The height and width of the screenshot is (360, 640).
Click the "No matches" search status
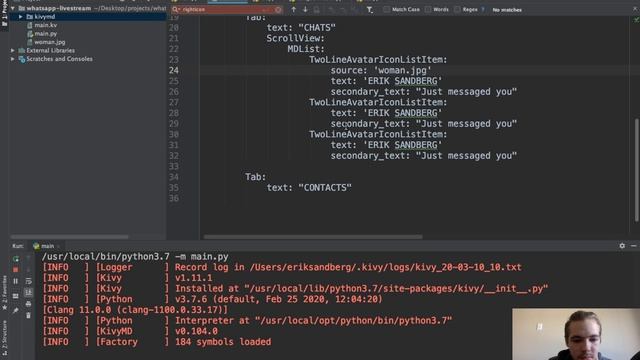pos(507,9)
